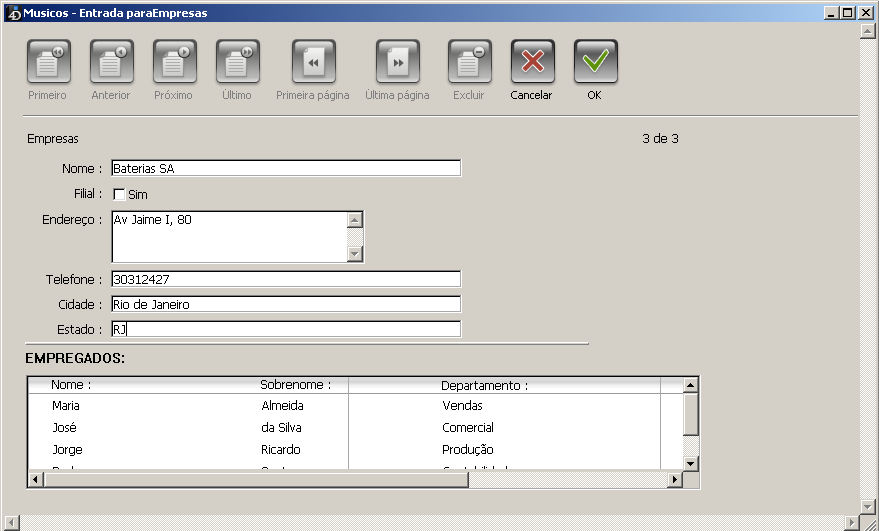
Task: Jump to last record with Último
Action: coord(237,62)
